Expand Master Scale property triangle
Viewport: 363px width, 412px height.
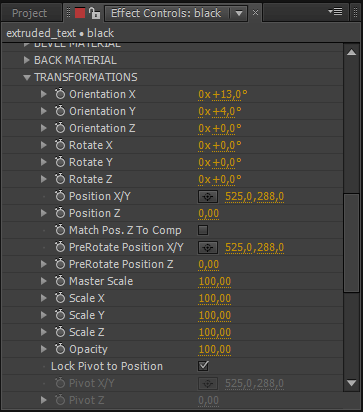coord(44,281)
